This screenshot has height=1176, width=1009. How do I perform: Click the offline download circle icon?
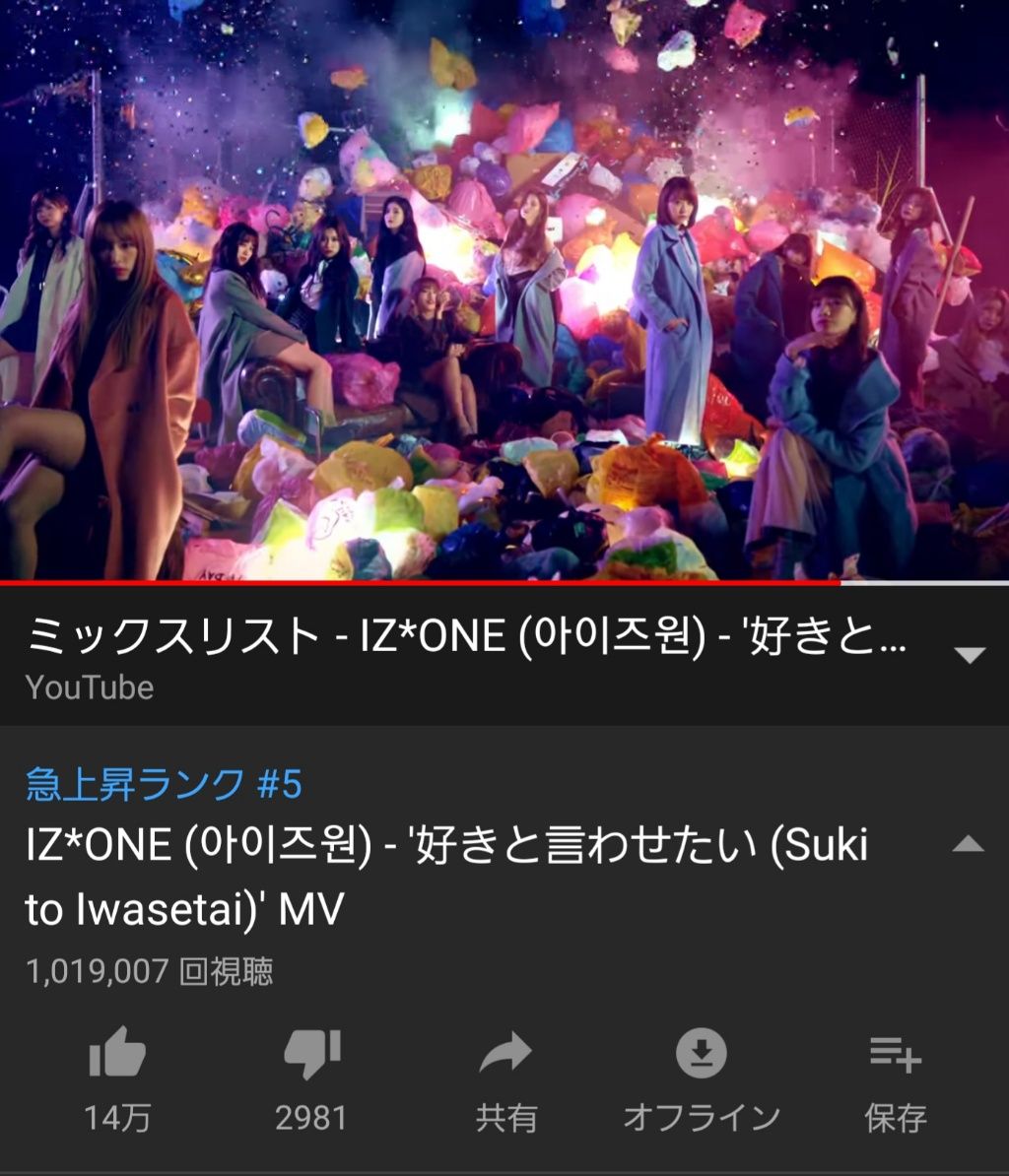click(x=702, y=1052)
